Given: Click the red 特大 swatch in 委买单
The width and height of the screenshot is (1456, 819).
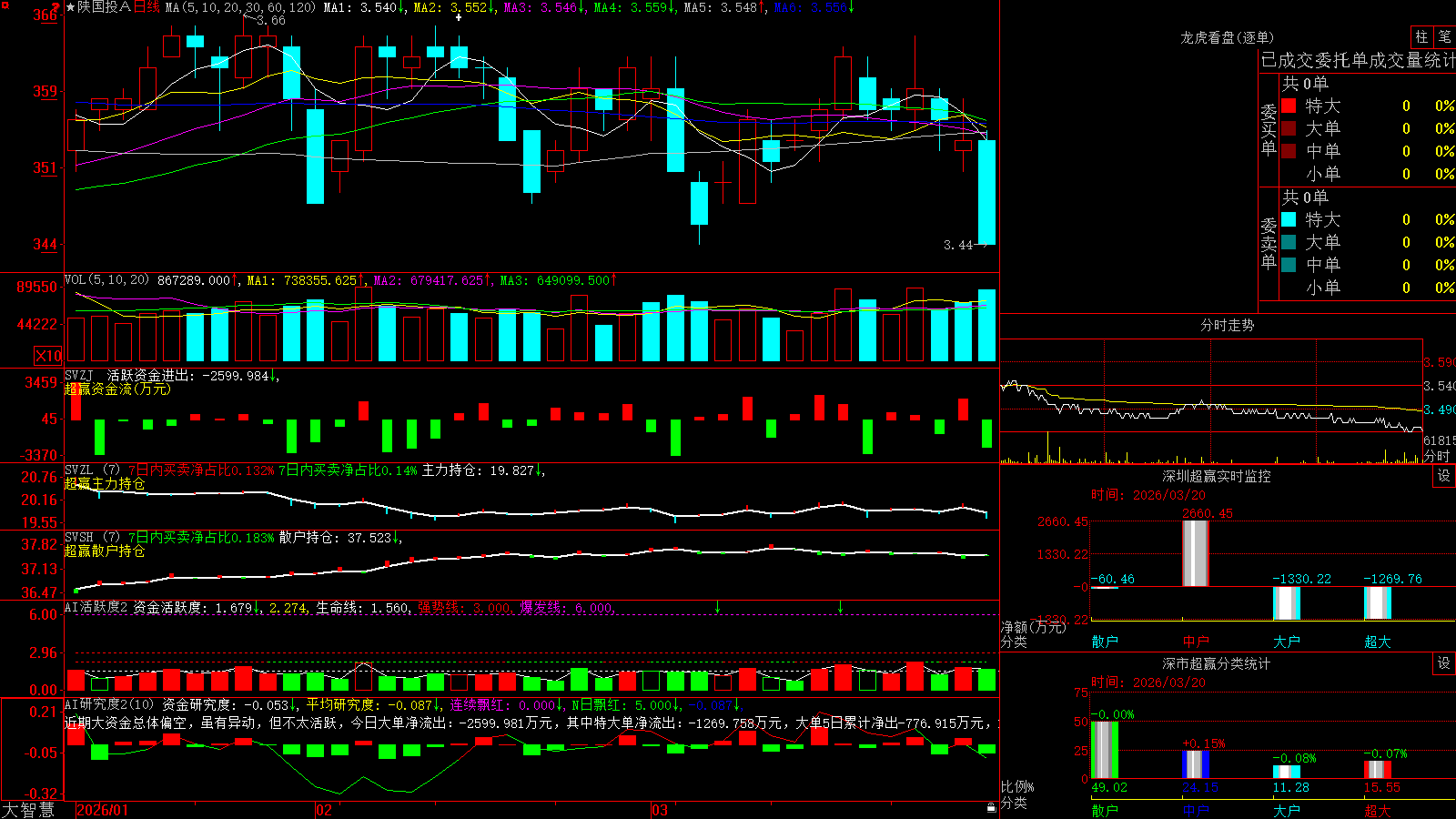Looking at the screenshot, I should (1289, 106).
